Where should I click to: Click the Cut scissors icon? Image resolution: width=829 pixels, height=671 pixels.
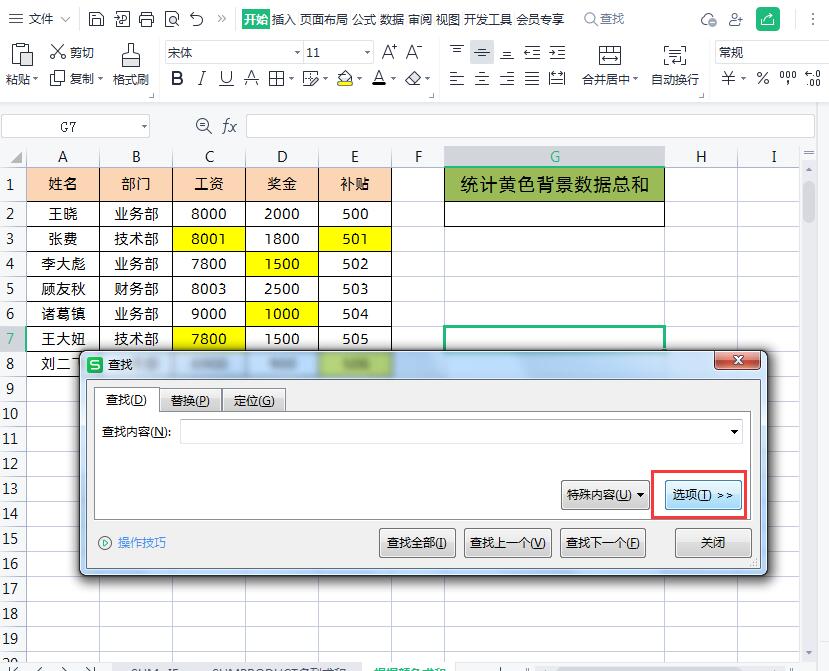coord(58,52)
